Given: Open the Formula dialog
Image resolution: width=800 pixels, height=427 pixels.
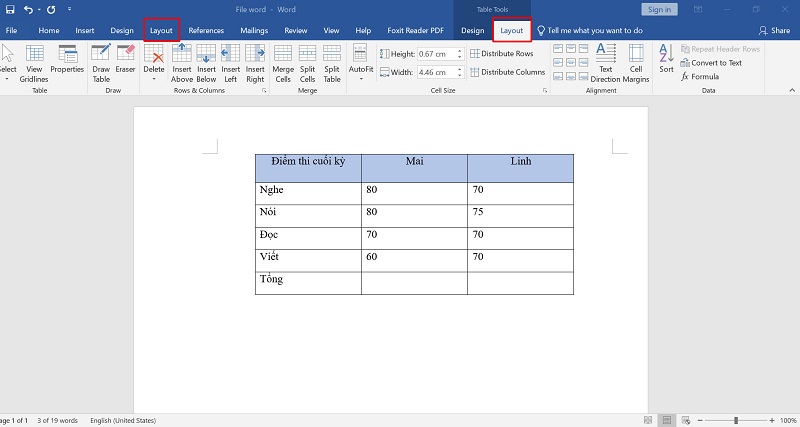Looking at the screenshot, I should tap(700, 77).
